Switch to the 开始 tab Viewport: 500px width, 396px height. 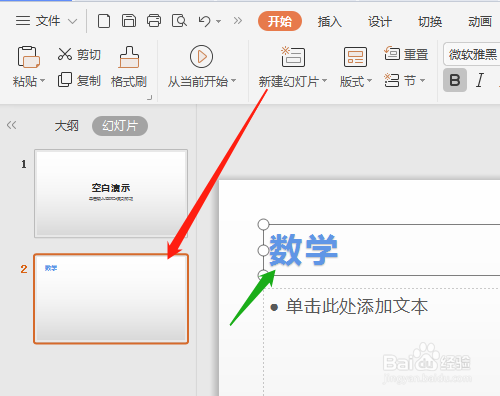(280, 21)
